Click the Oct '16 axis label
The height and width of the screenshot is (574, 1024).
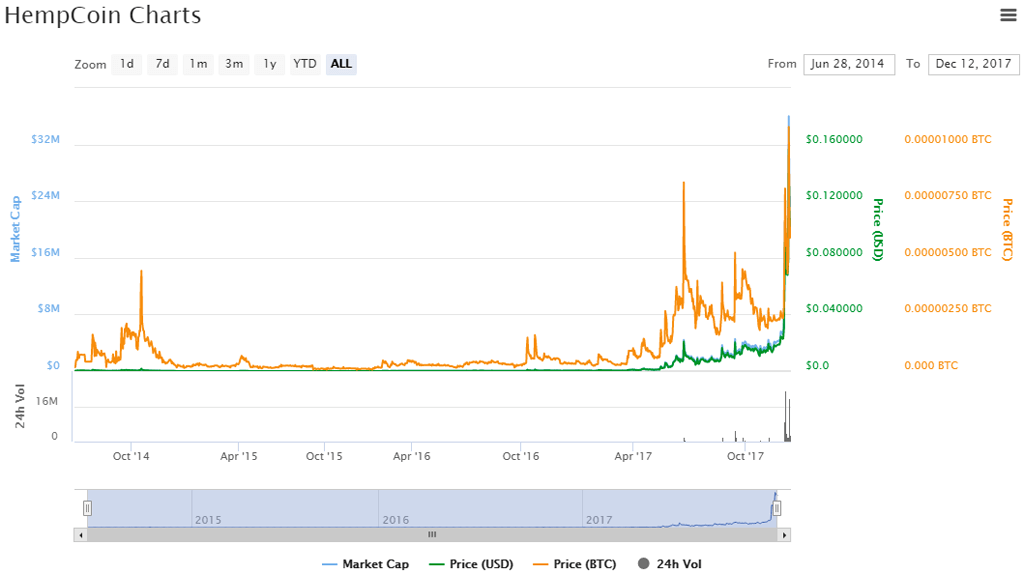click(520, 456)
